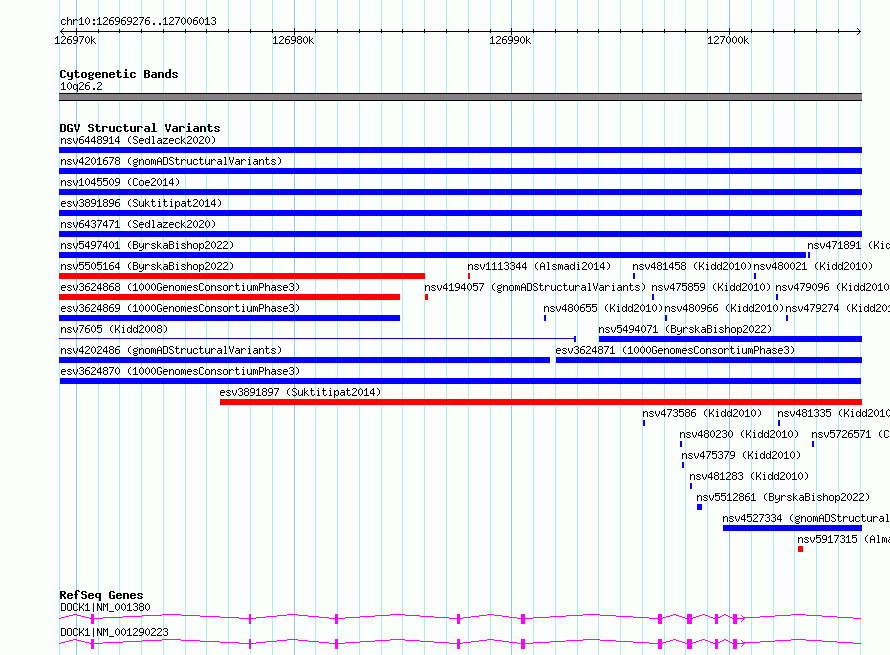Image resolution: width=890 pixels, height=655 pixels.
Task: Select the red nsv5505164 ByrskaBishop2022 variant bar
Action: pyautogui.click(x=242, y=276)
